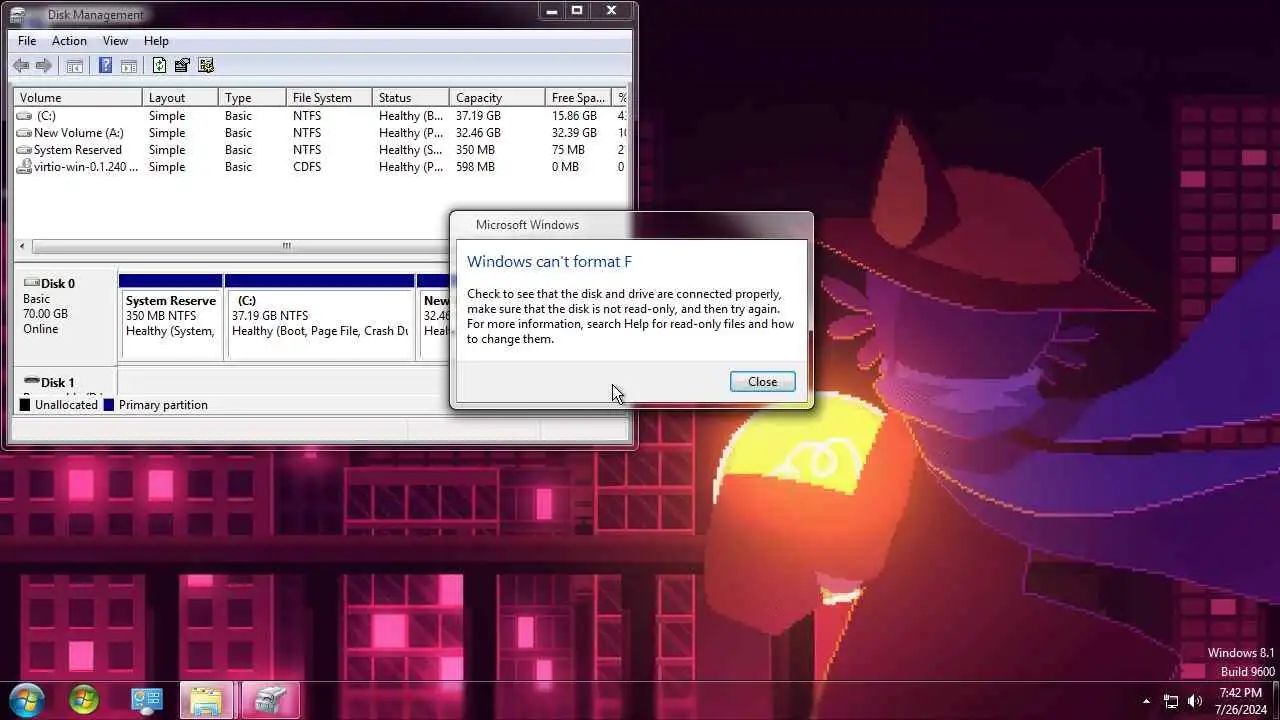Click the 15.86 GB free space cell

574,116
